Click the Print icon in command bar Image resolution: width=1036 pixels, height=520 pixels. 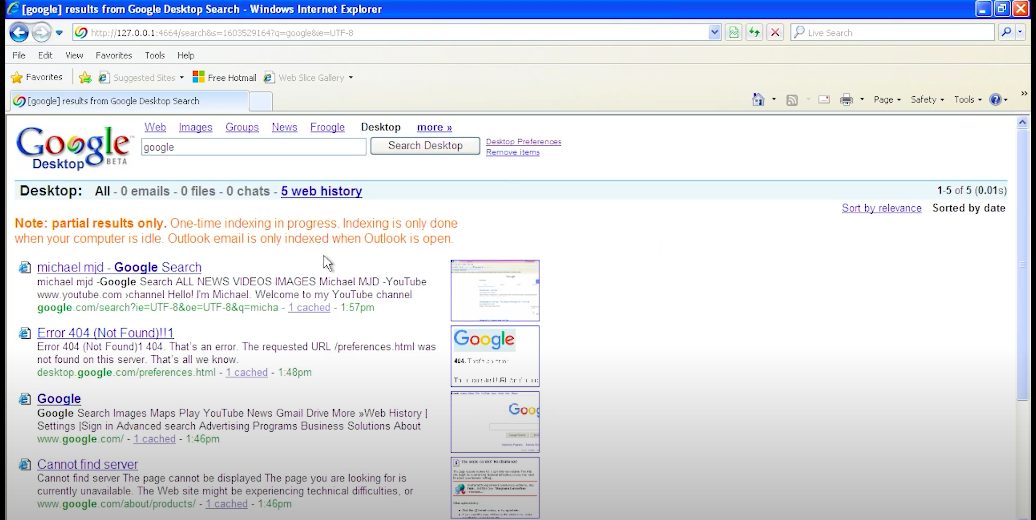point(846,100)
